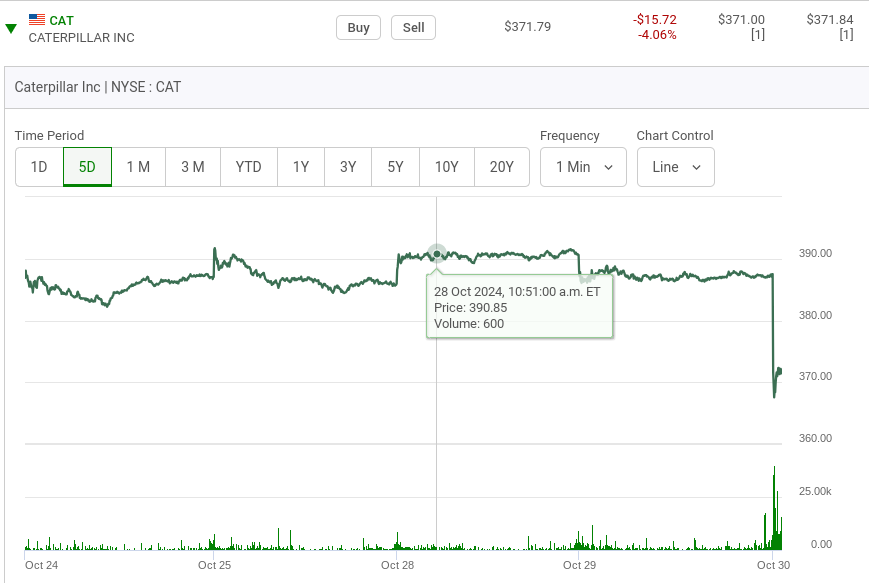The width and height of the screenshot is (869, 583).
Task: Click the Time Period label
Action: click(49, 136)
